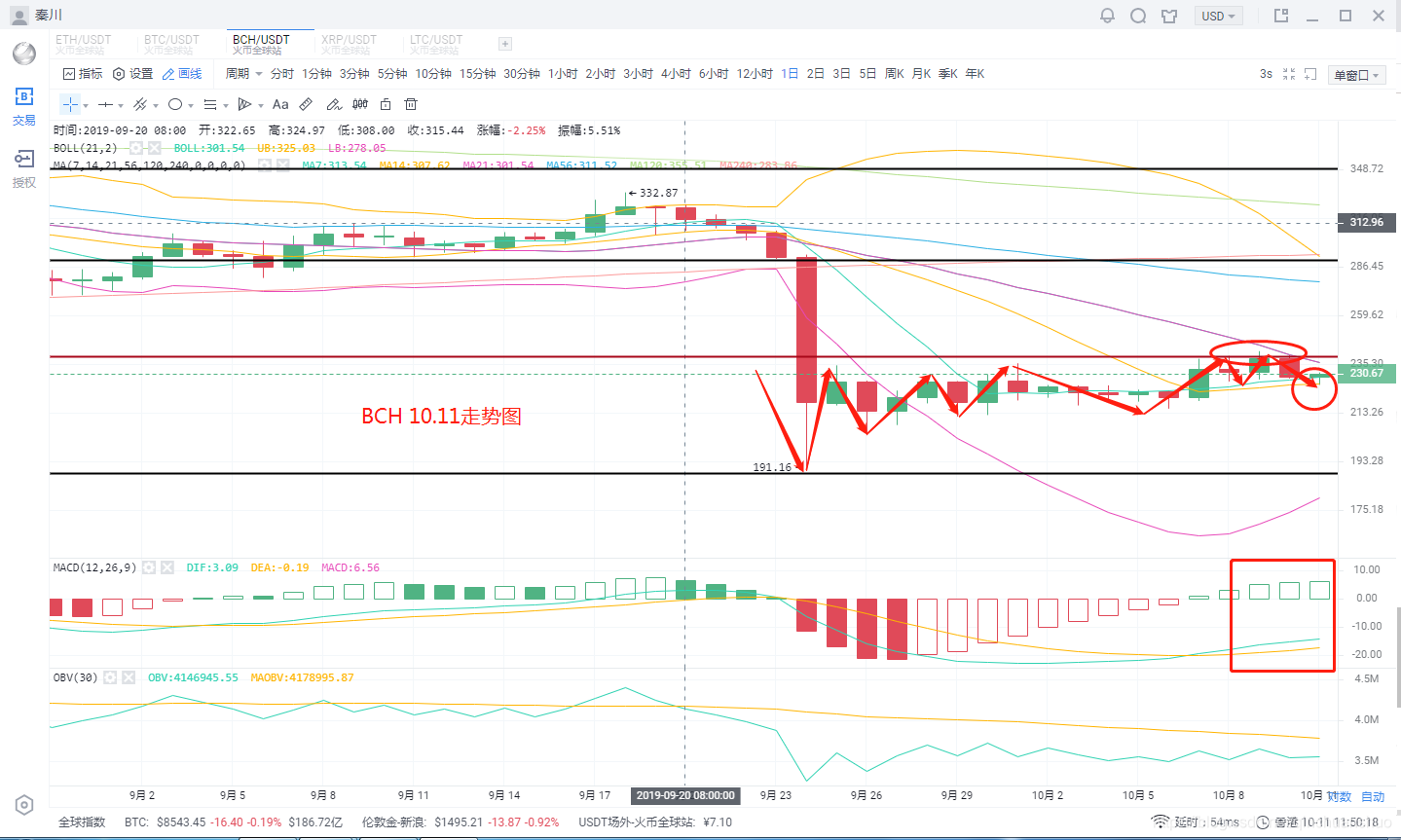Image resolution: width=1401 pixels, height=840 pixels.
Task: Open the 指标 indicators menu
Action: point(83,74)
